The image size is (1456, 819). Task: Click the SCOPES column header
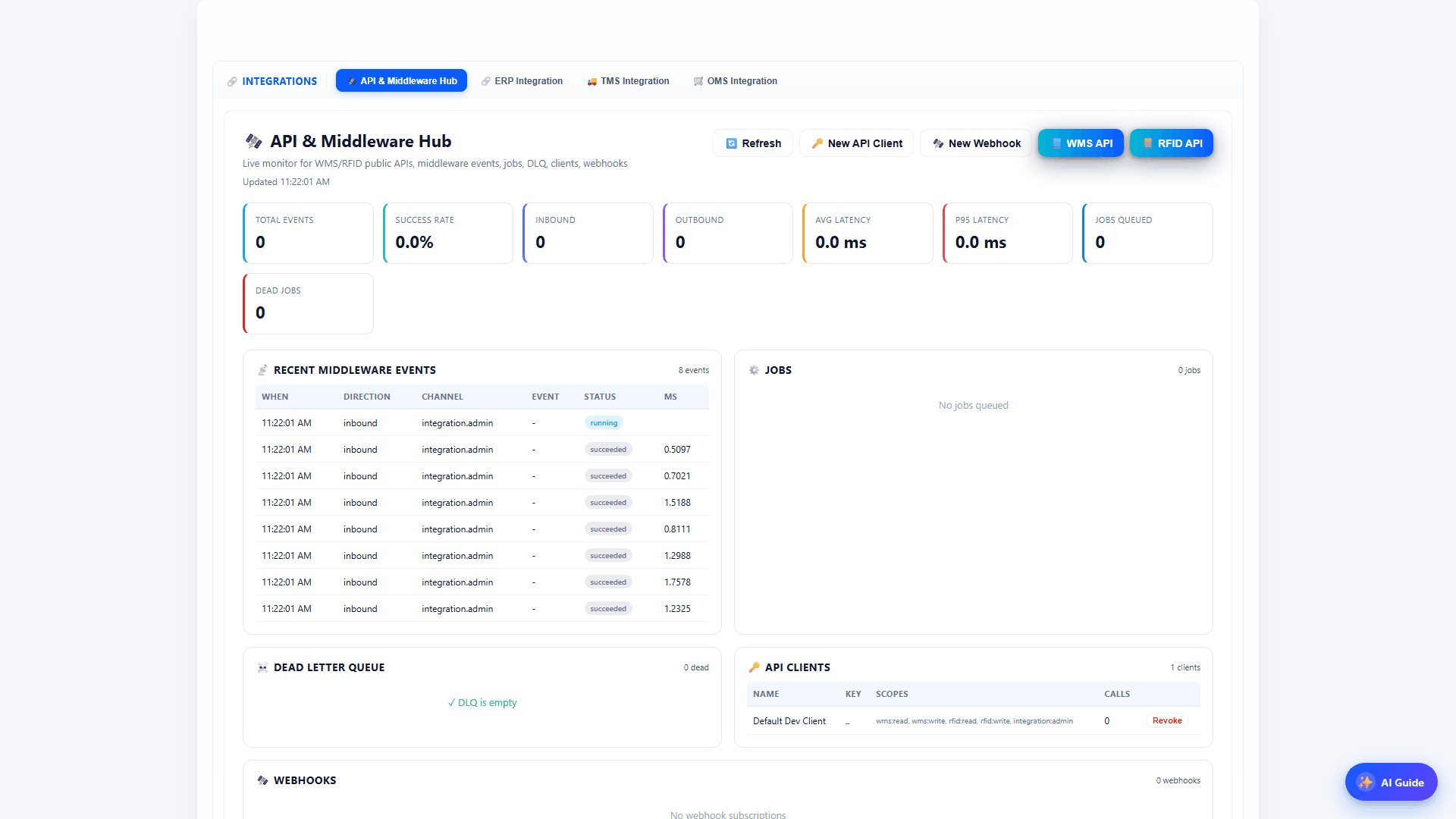(x=892, y=694)
